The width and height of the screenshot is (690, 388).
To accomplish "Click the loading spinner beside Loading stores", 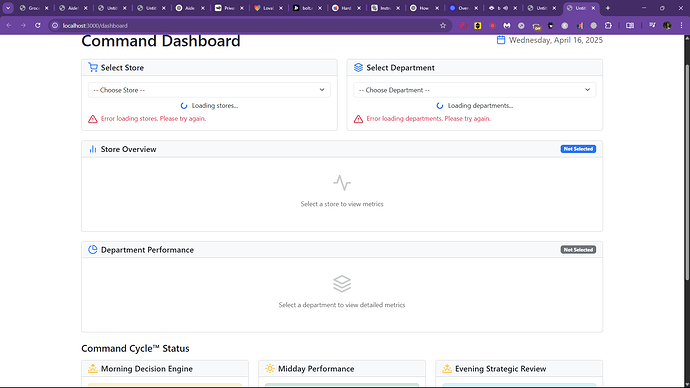I will pyautogui.click(x=184, y=106).
